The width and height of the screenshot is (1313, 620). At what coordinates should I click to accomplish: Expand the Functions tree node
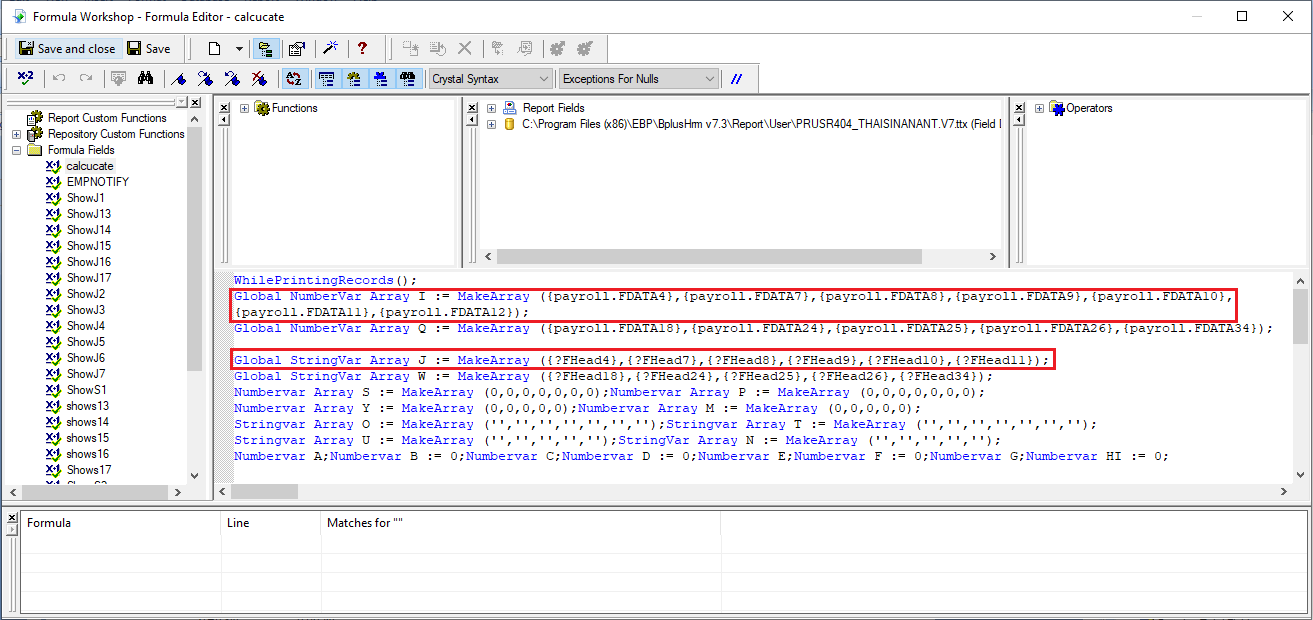tap(245, 108)
